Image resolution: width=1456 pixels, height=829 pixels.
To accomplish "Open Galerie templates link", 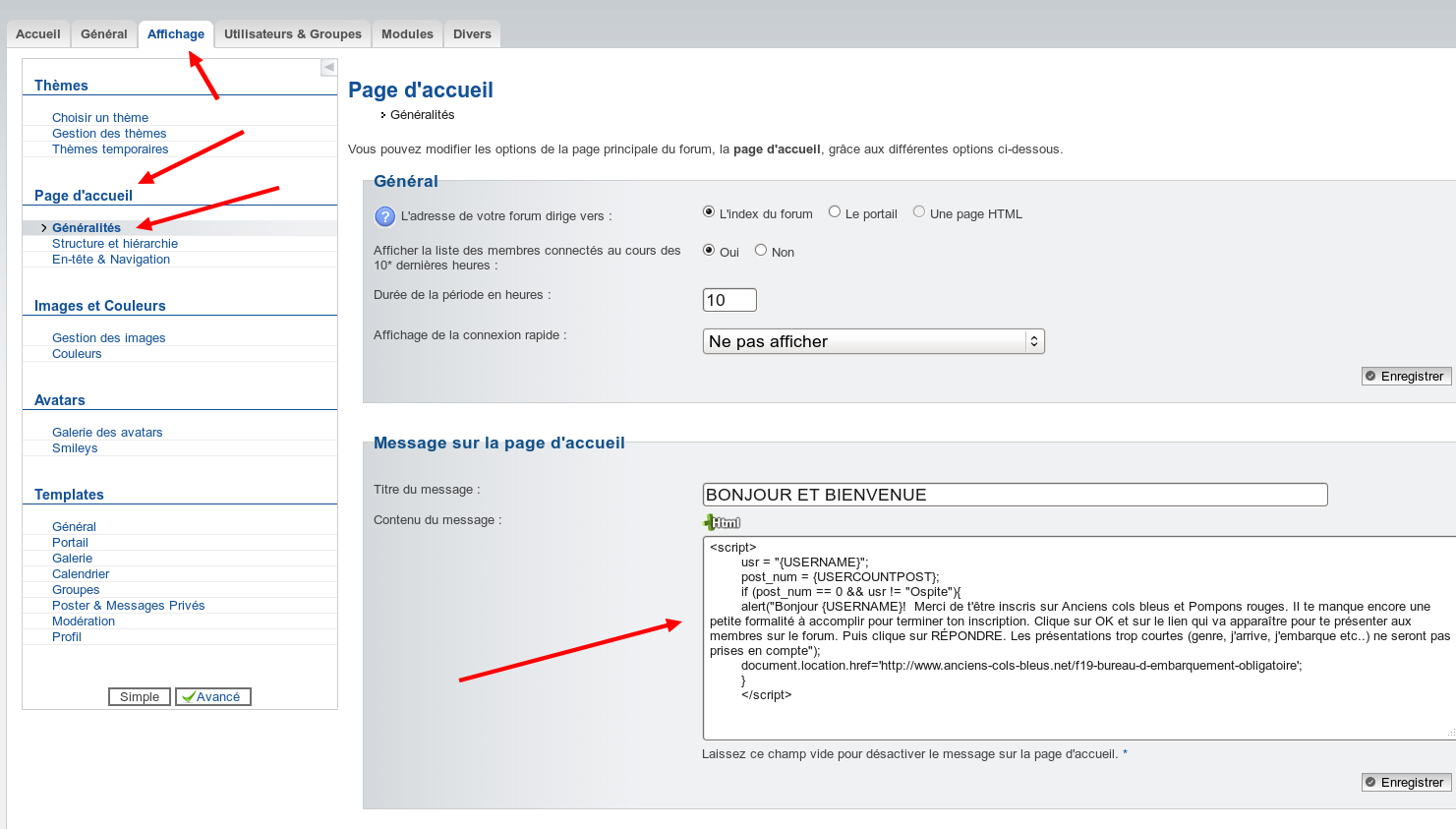I will (x=72, y=558).
